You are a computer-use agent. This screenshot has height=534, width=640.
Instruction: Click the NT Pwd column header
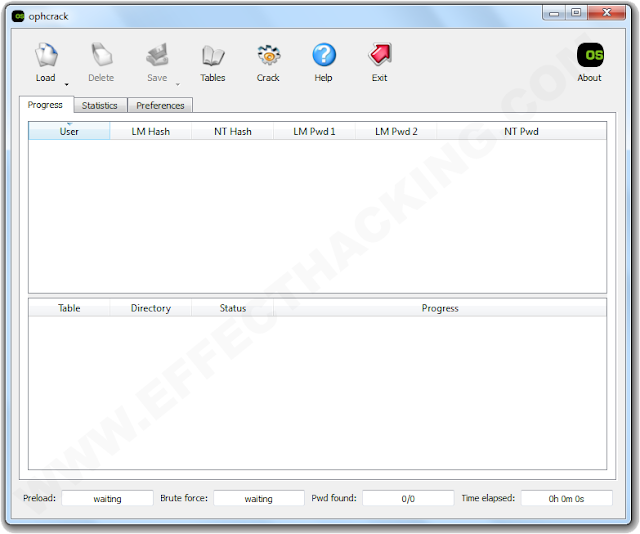(521, 131)
